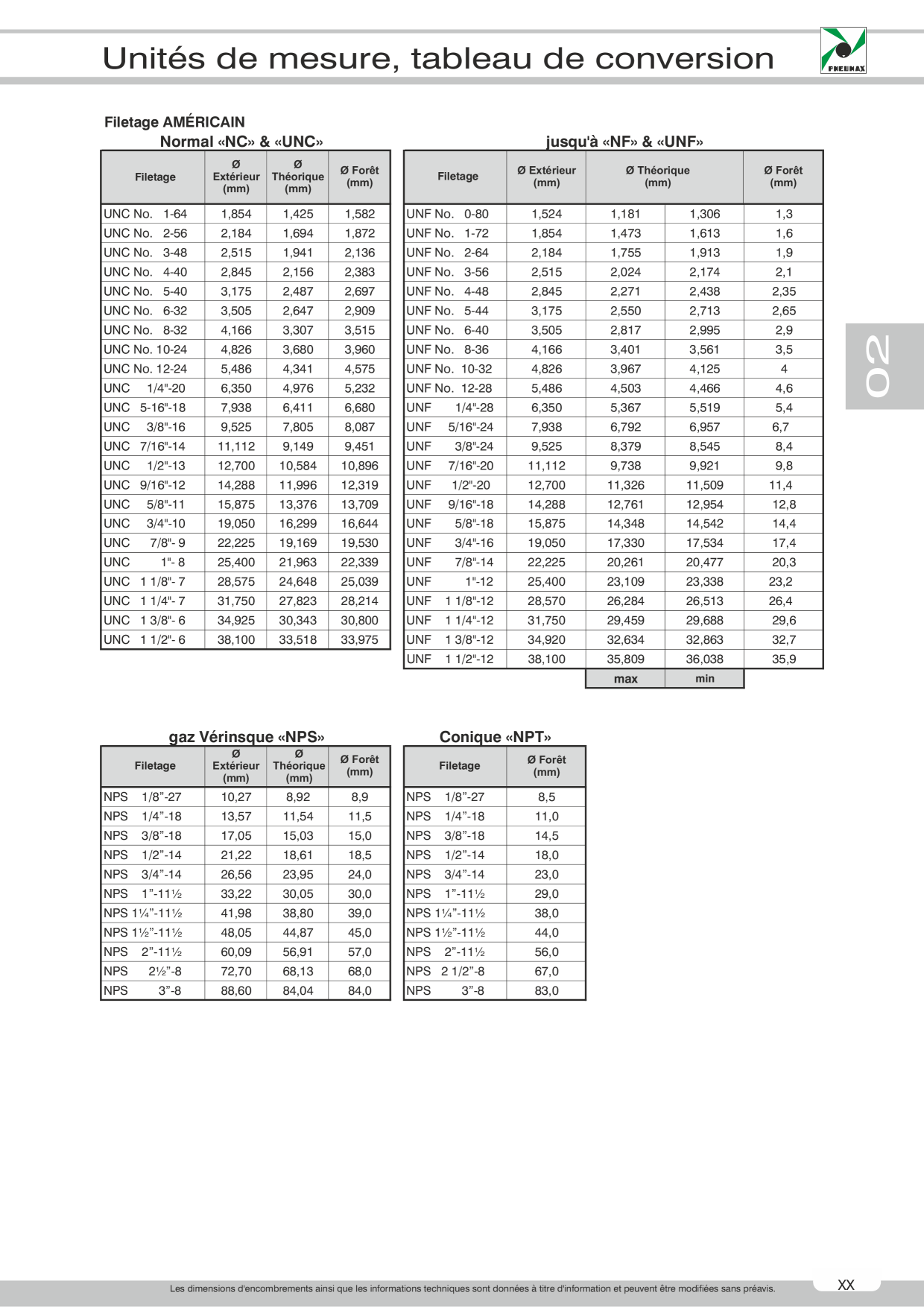This screenshot has width=924, height=1307.
Task: Click value '33,975' in UNC table
Action: pyautogui.click(x=360, y=640)
